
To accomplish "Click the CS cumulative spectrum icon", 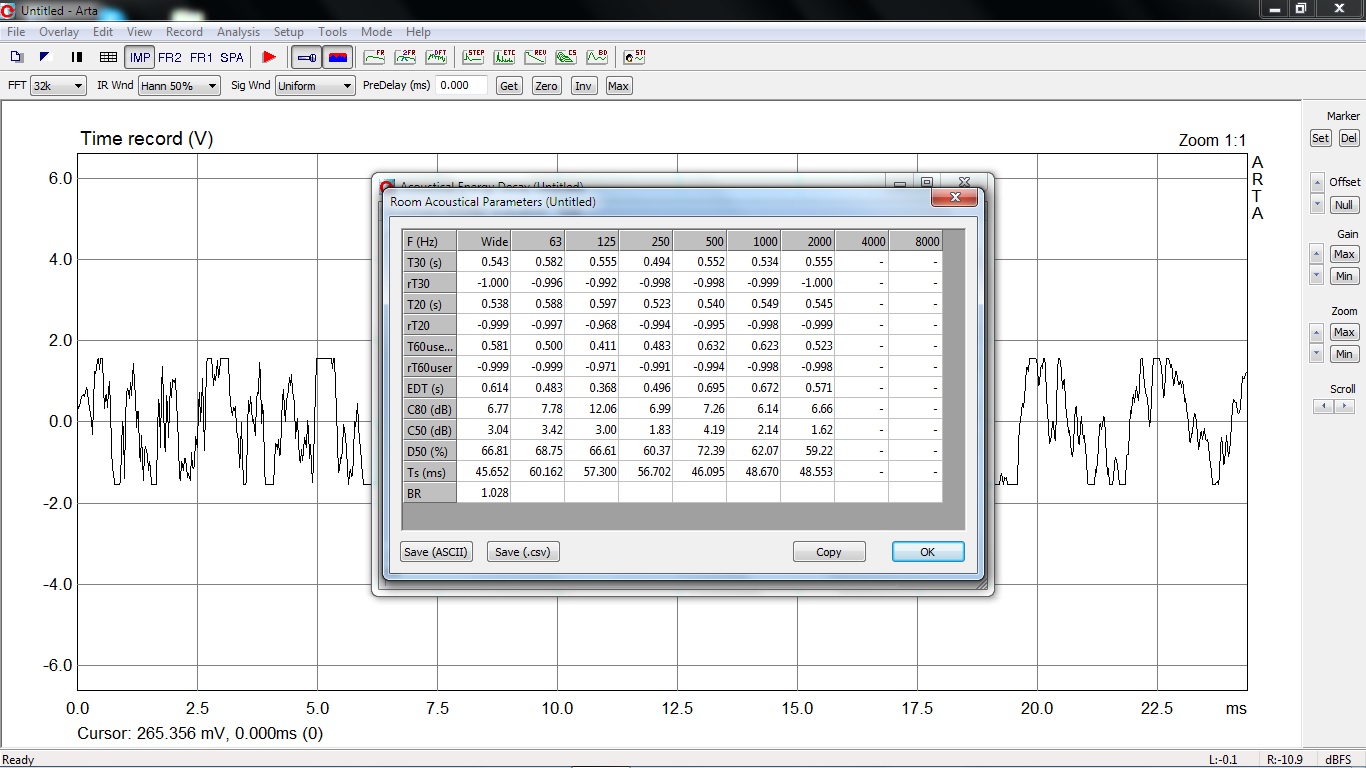I will coord(565,57).
